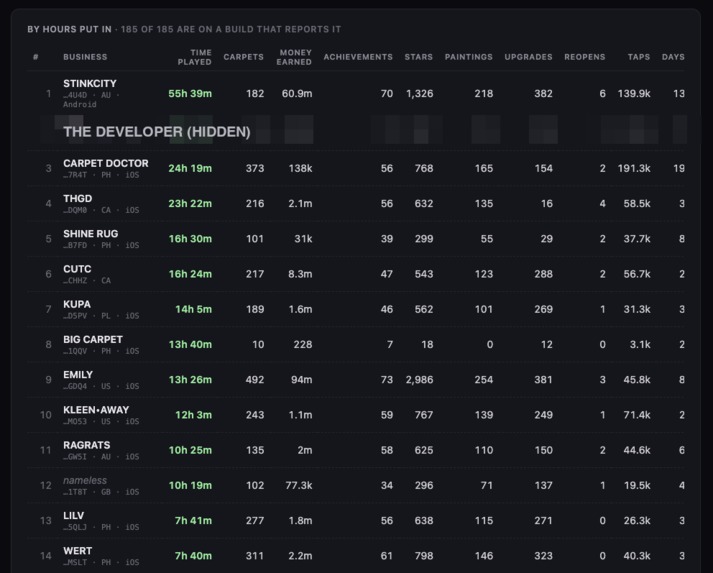Select the RAGRATS business name

tap(86, 445)
